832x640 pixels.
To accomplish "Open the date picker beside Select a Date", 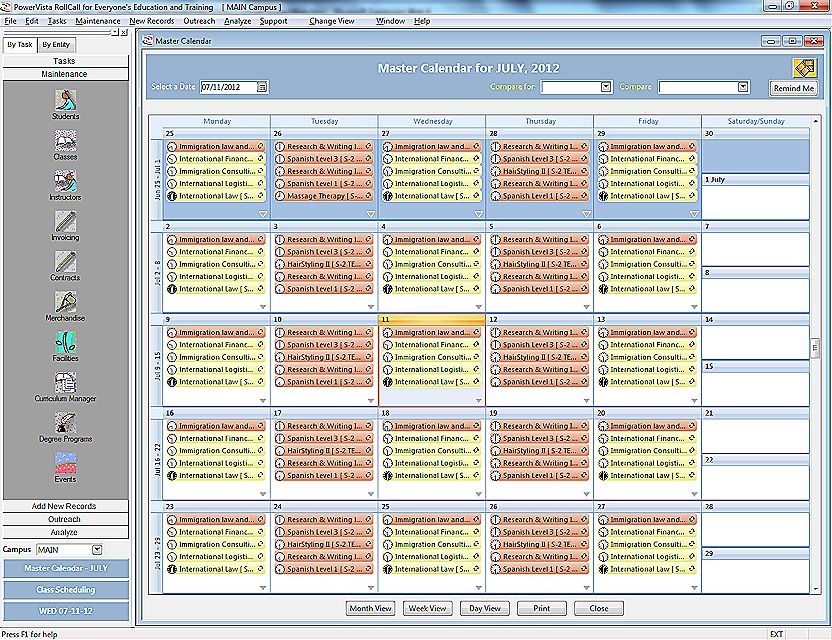I will [262, 87].
